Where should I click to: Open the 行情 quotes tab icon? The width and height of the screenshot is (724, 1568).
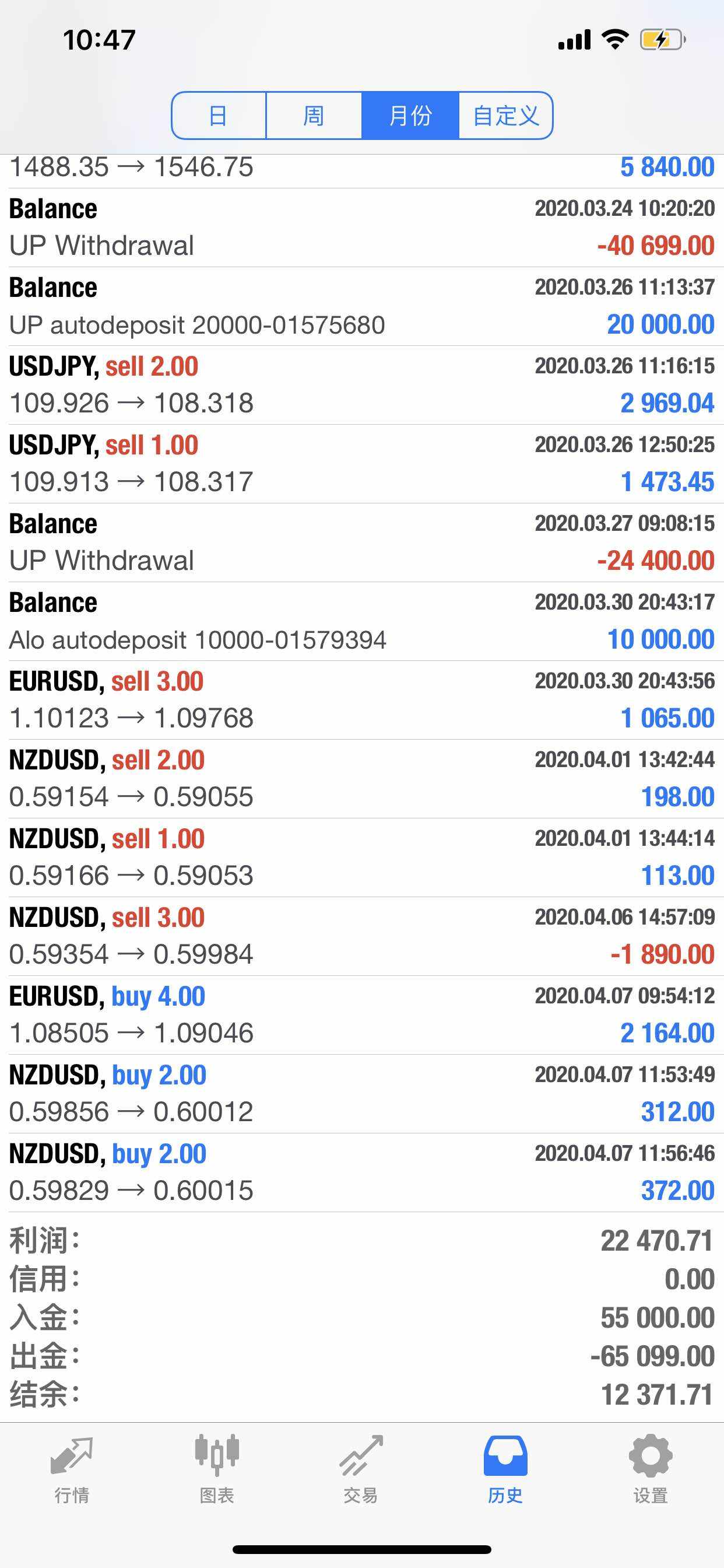point(72,1456)
